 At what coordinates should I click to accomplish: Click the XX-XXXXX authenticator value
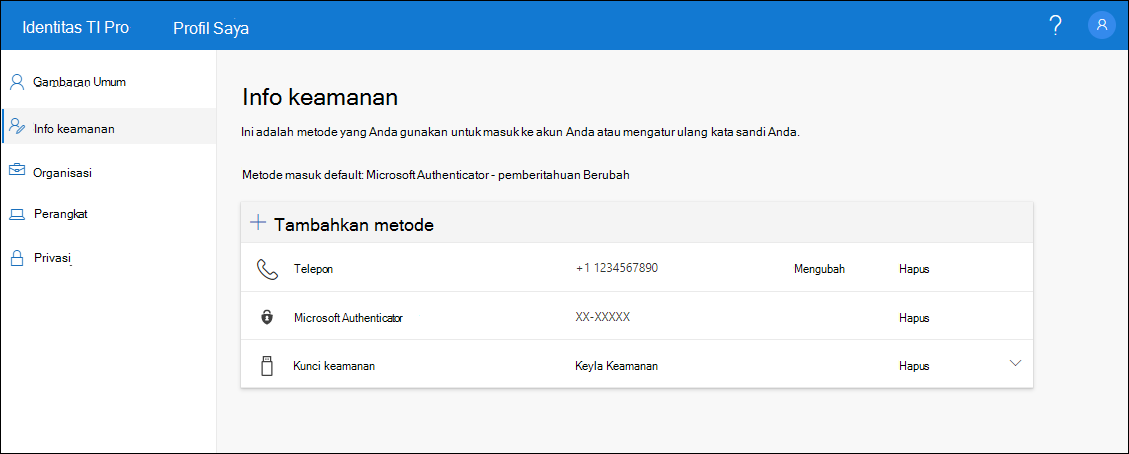pos(603,316)
